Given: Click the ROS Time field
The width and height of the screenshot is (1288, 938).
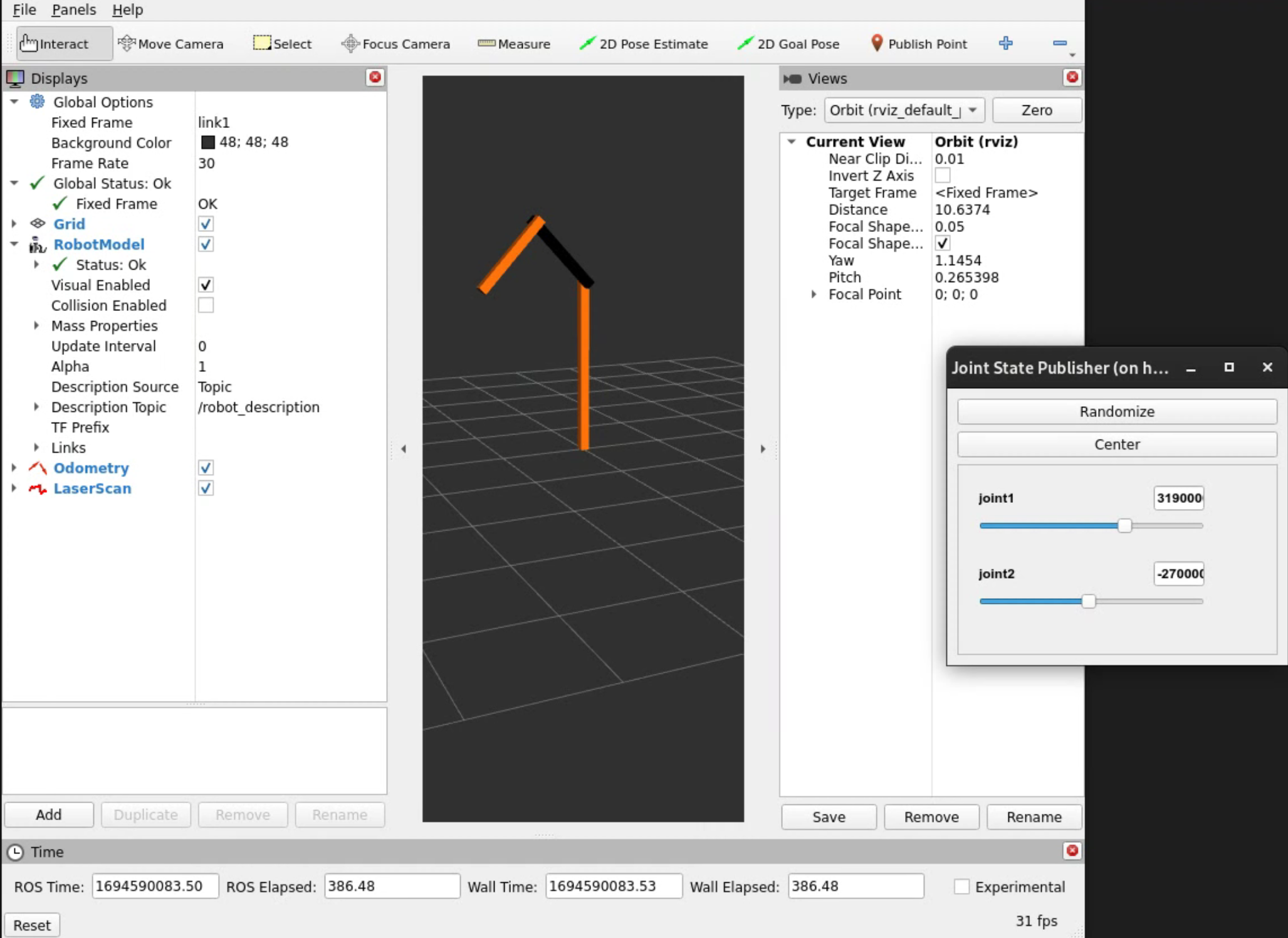Looking at the screenshot, I should [155, 886].
